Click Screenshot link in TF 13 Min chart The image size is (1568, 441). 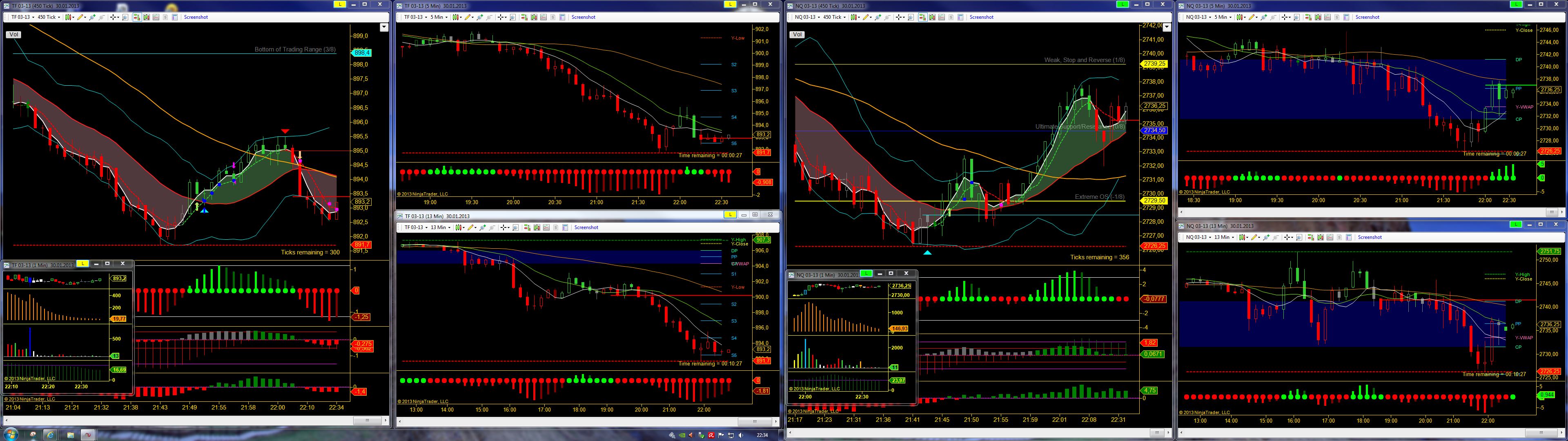pos(586,227)
